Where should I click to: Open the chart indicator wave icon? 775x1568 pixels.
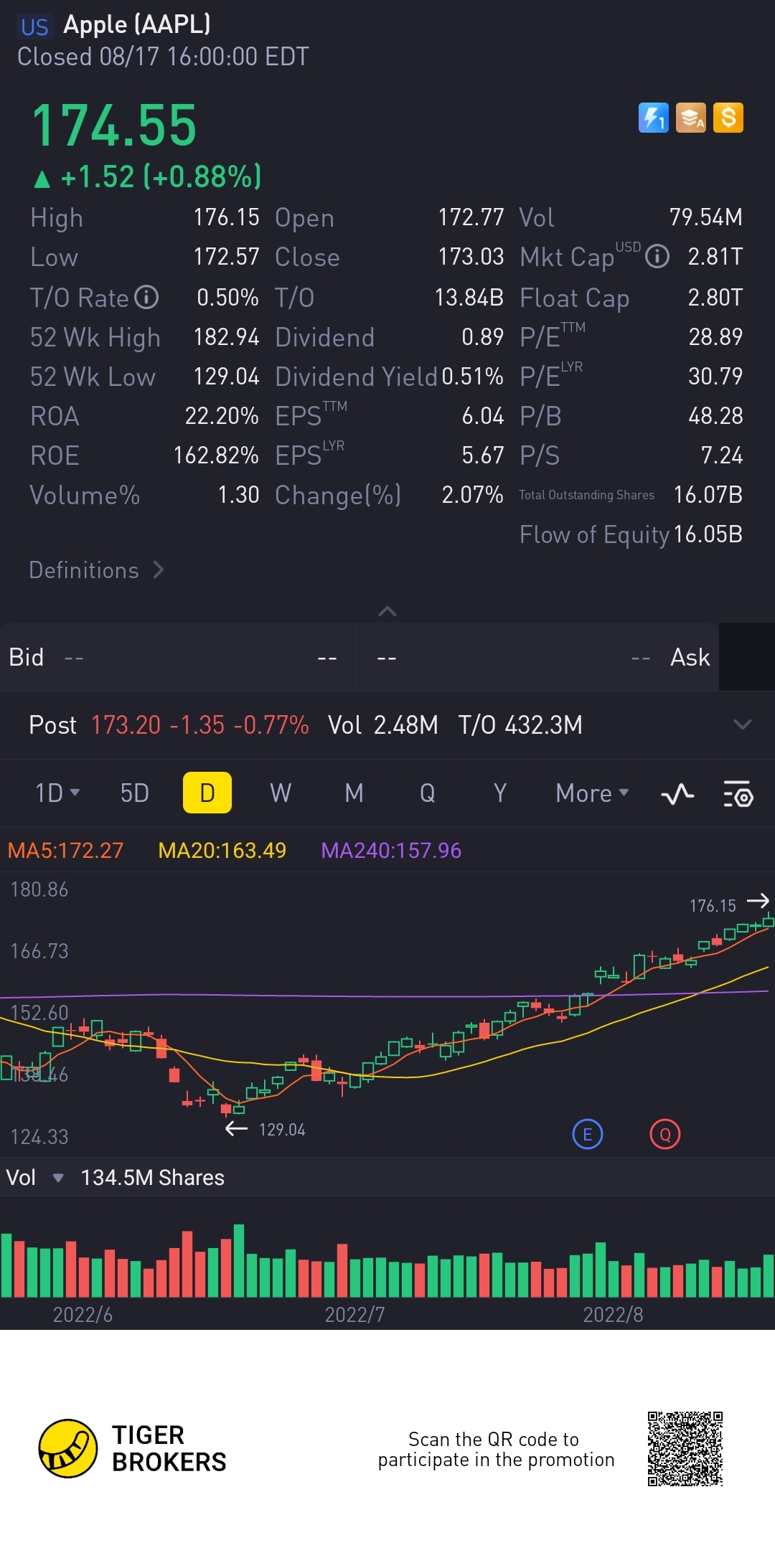pyautogui.click(x=677, y=793)
